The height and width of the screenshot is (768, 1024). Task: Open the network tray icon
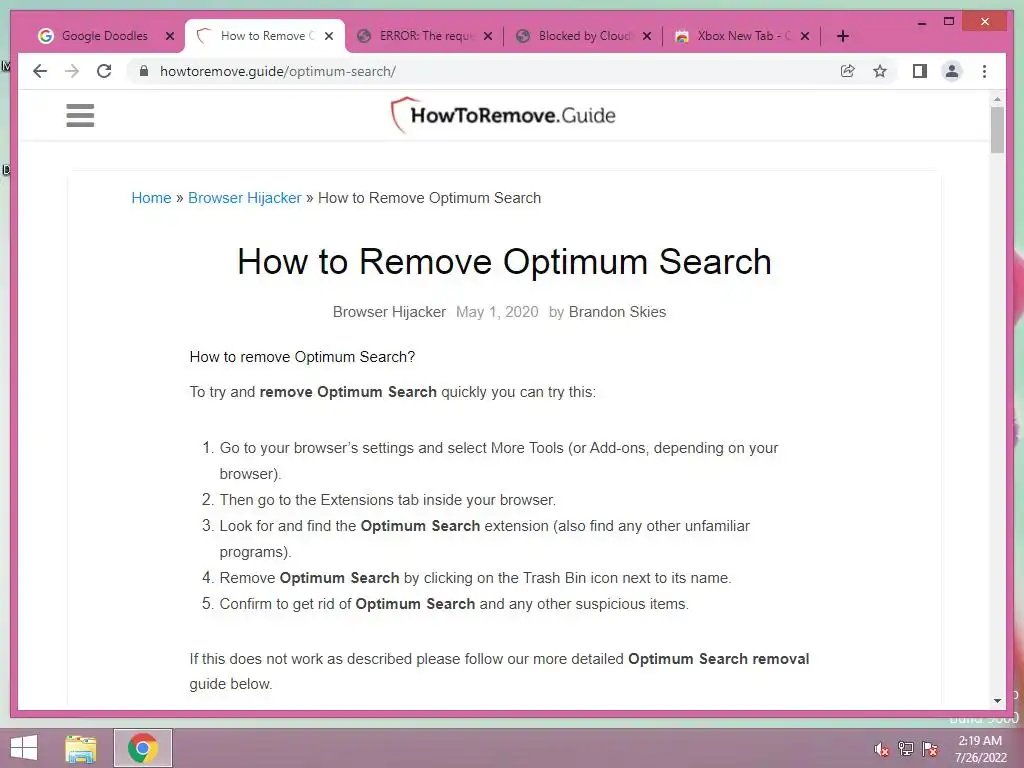905,749
